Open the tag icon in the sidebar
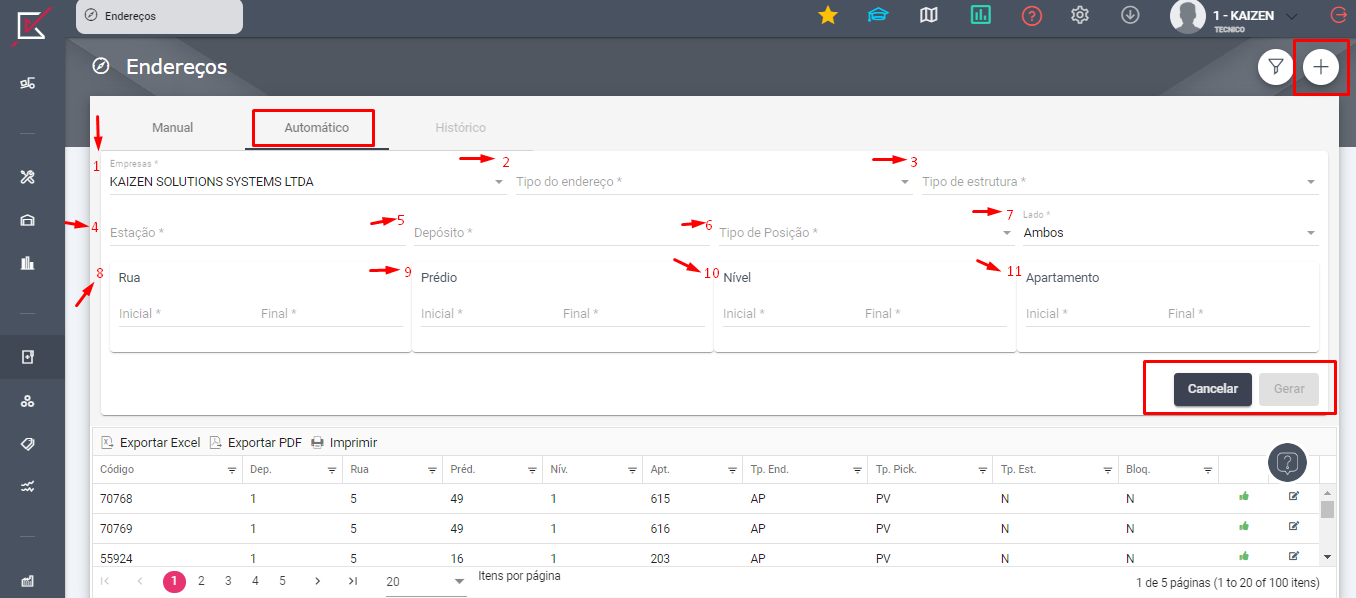Image resolution: width=1356 pixels, height=598 pixels. click(x=28, y=443)
